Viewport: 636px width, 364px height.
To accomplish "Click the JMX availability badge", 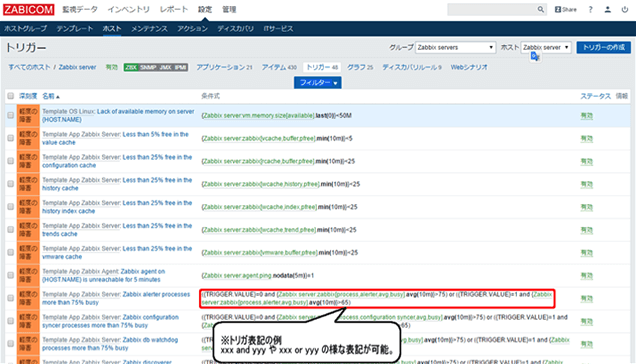I will pos(165,67).
